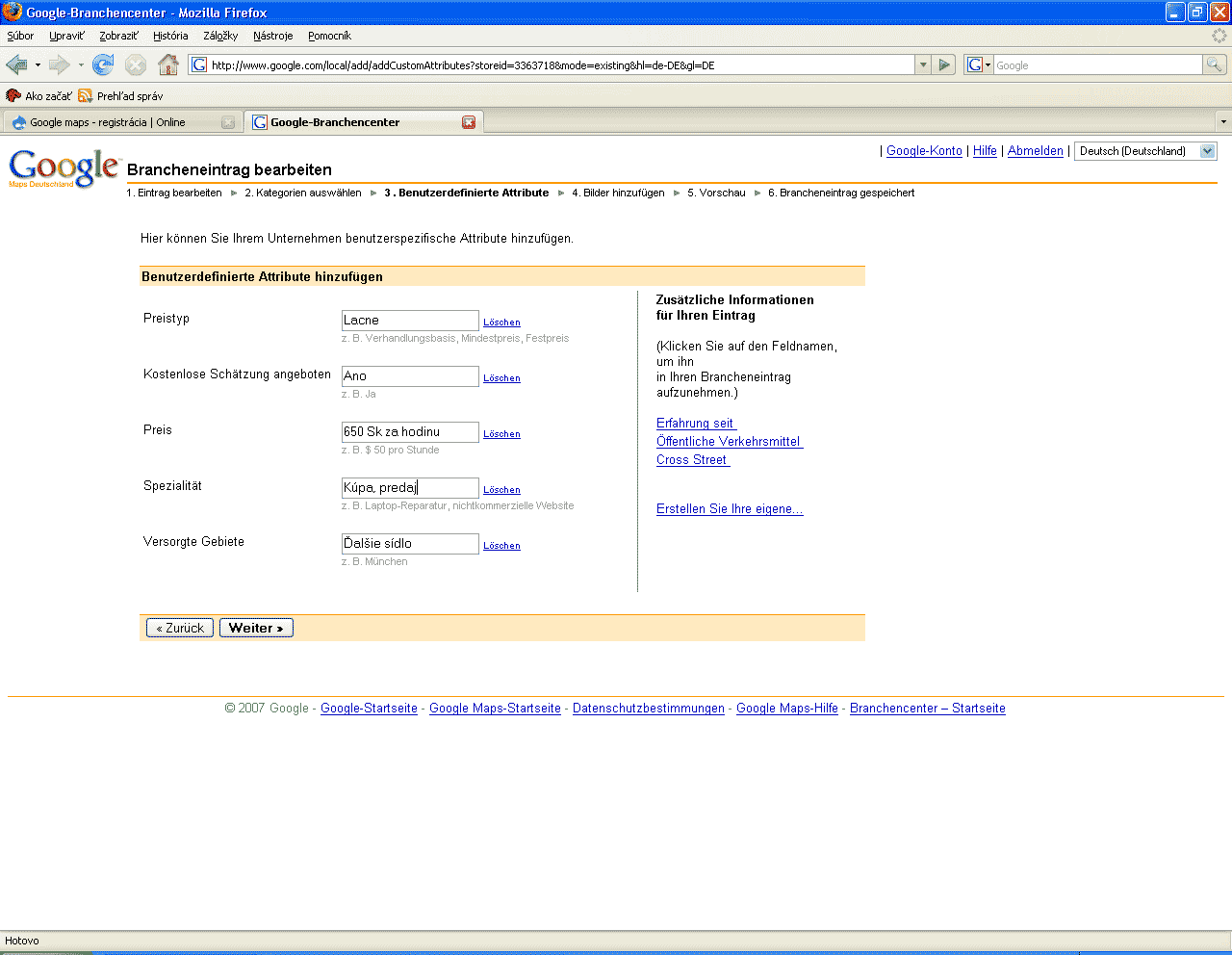
Task: Open the Zobraziť menu
Action: pyautogui.click(x=118, y=36)
